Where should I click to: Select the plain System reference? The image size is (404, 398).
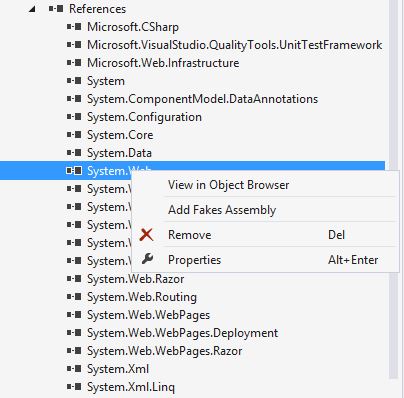[106, 81]
